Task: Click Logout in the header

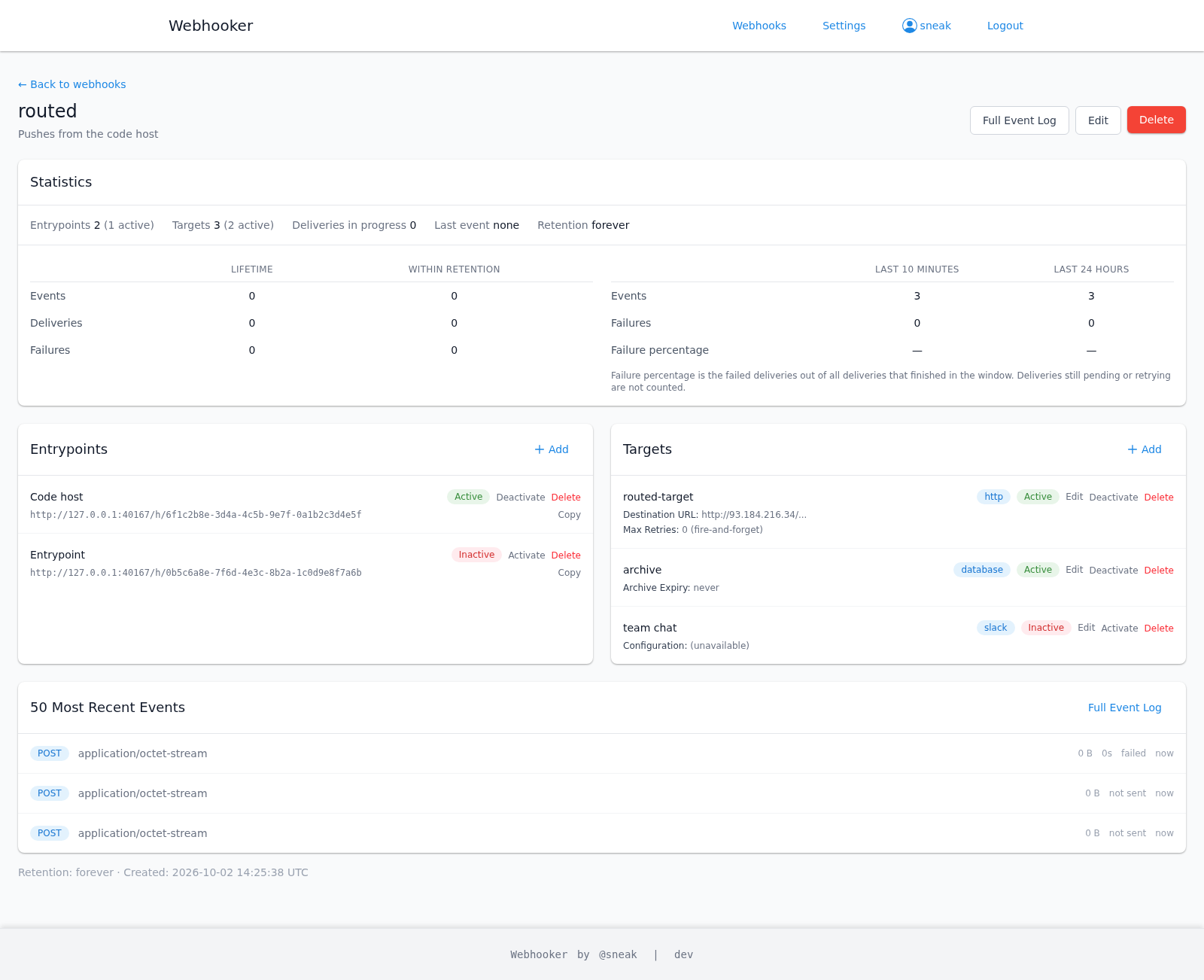Action: pos(1005,26)
